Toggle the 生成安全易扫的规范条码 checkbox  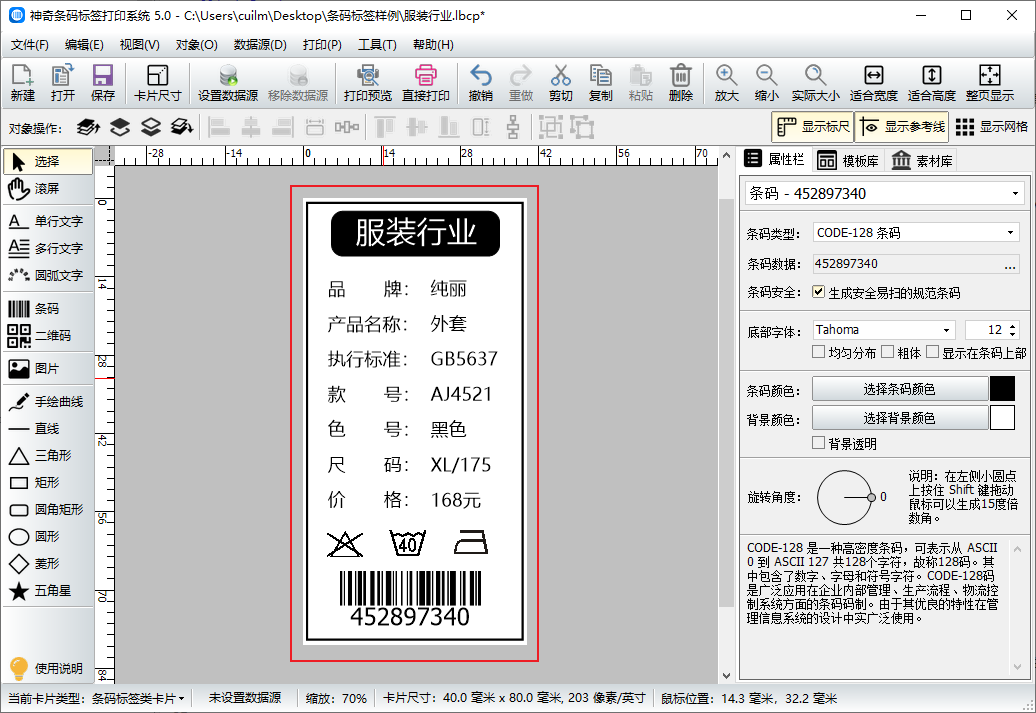click(x=819, y=292)
